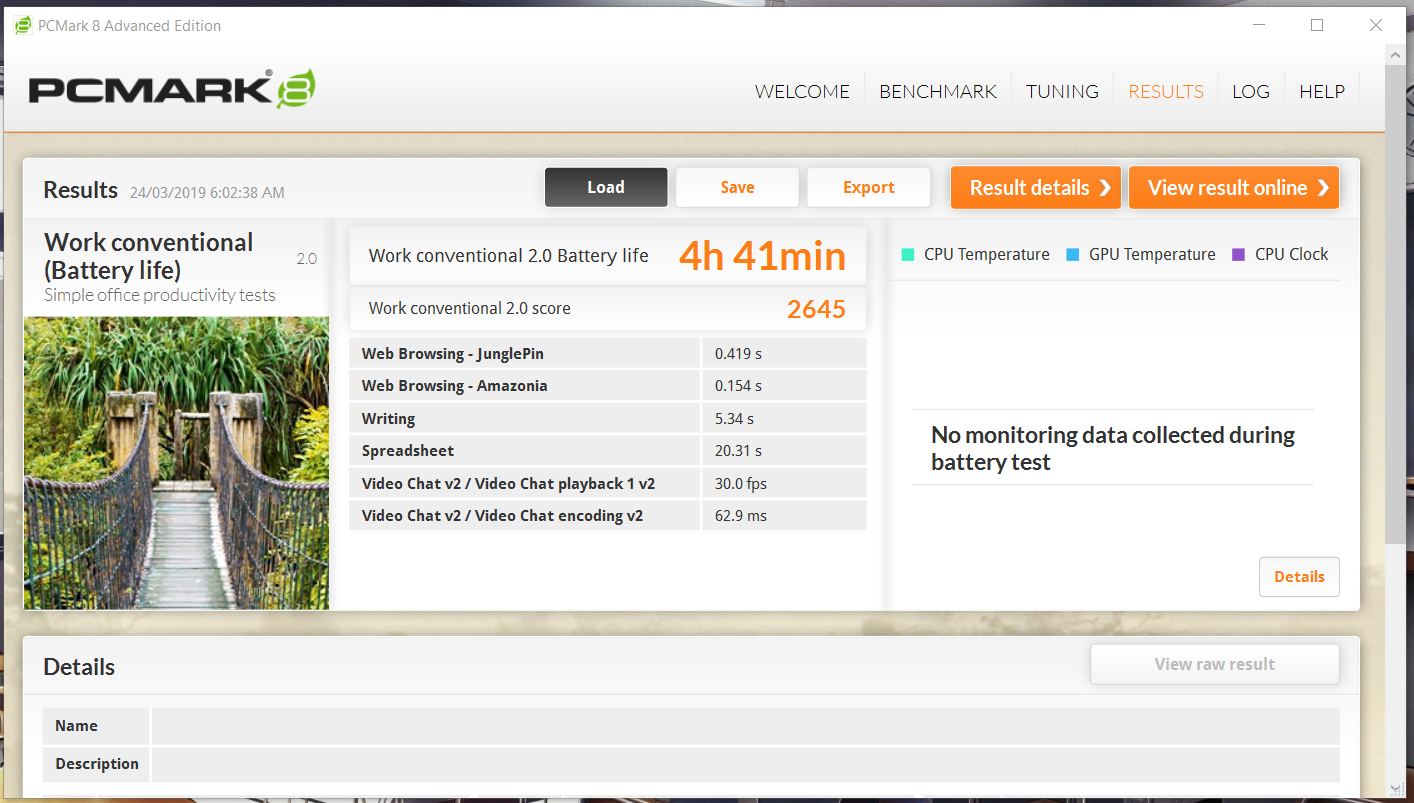Minimize the PCMark 8 window
This screenshot has width=1414, height=803.
[x=1258, y=25]
